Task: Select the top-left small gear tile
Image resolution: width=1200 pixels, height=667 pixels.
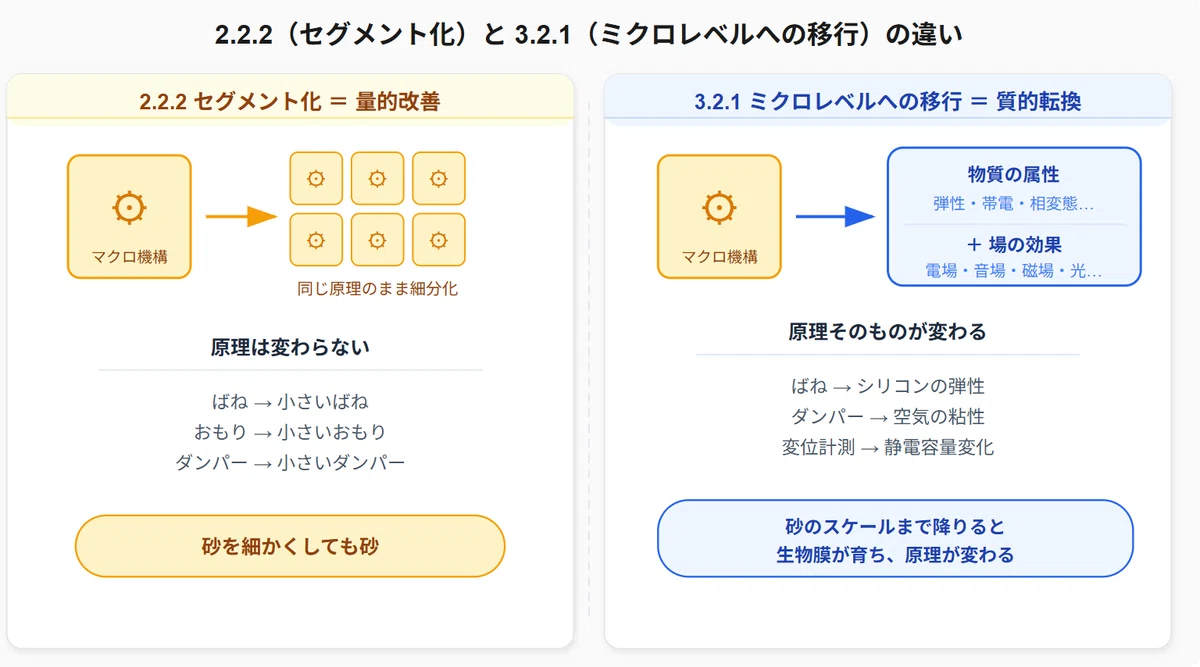Action: point(316,178)
